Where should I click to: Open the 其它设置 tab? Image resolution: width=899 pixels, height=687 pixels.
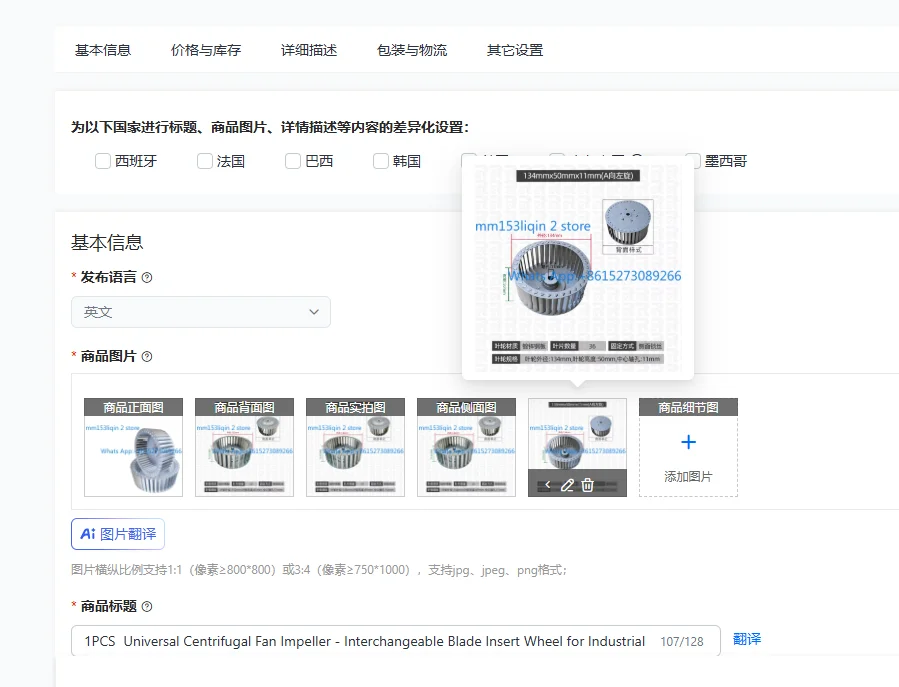point(515,50)
